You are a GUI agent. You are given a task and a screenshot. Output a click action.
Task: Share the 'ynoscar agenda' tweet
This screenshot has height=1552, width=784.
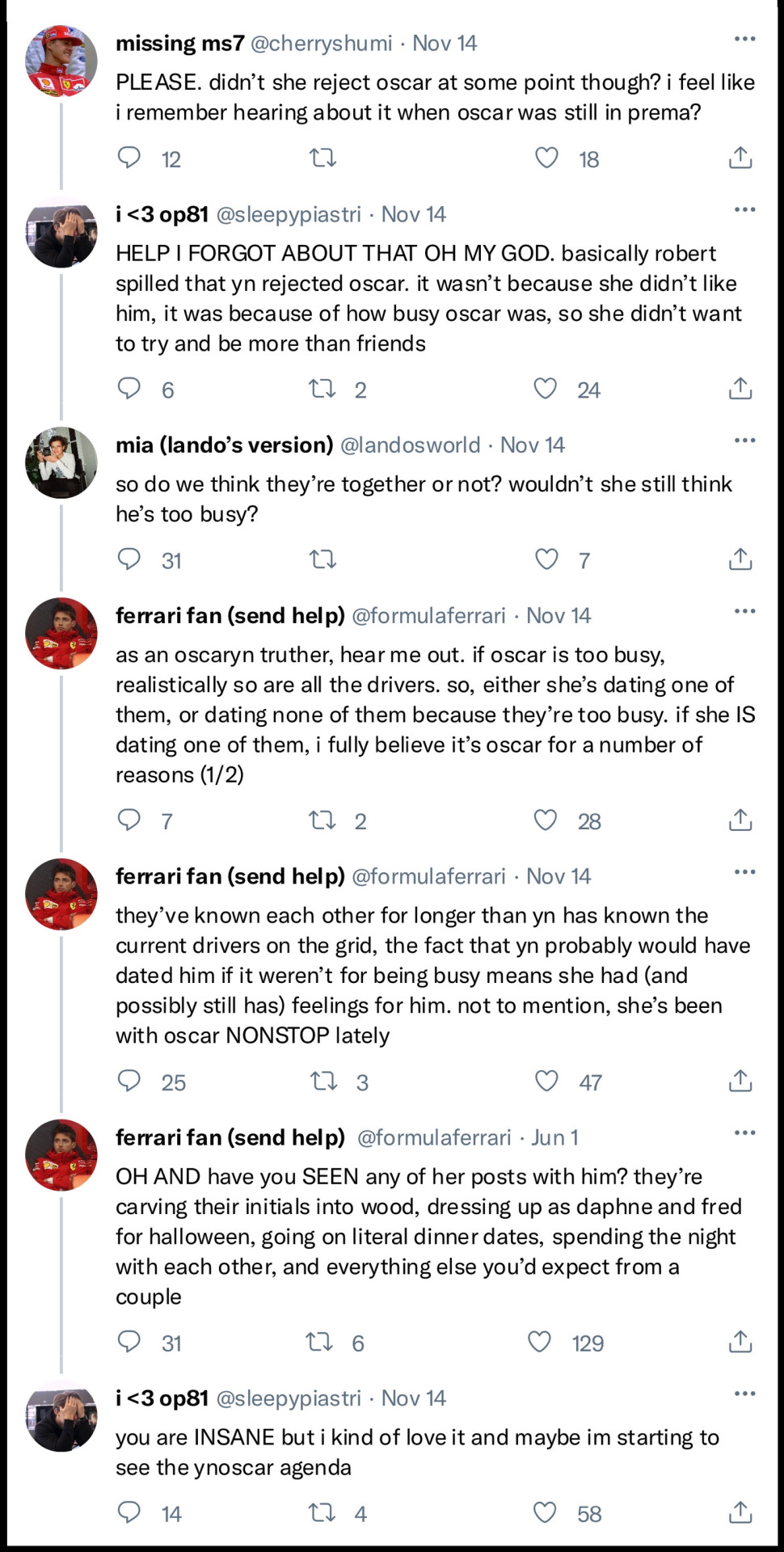pyautogui.click(x=740, y=1513)
